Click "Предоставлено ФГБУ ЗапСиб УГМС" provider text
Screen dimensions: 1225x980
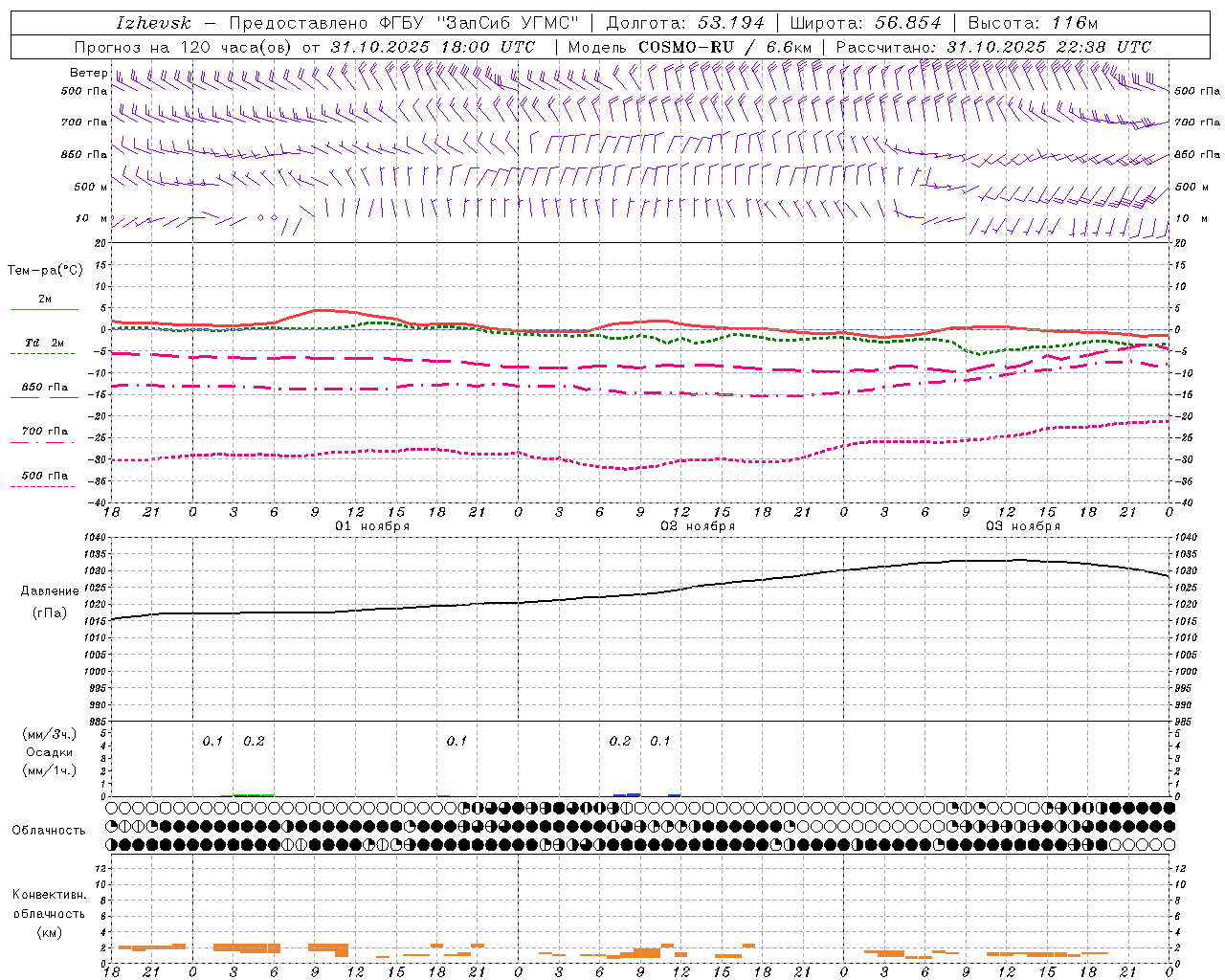pos(405,23)
